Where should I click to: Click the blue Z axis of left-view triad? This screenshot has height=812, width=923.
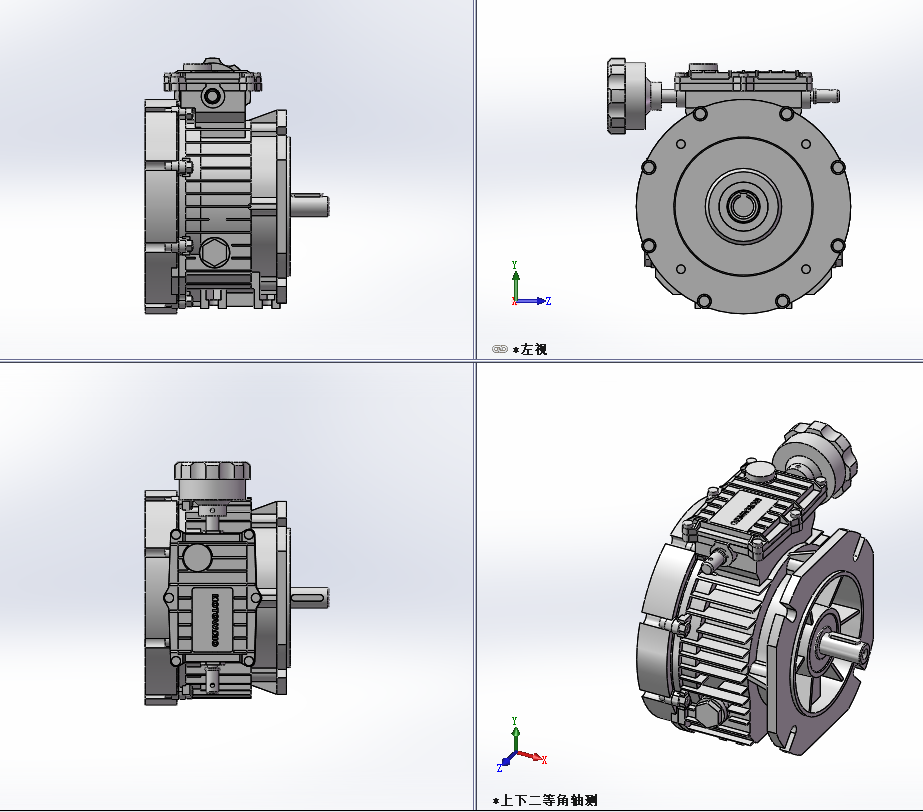(x=534, y=301)
